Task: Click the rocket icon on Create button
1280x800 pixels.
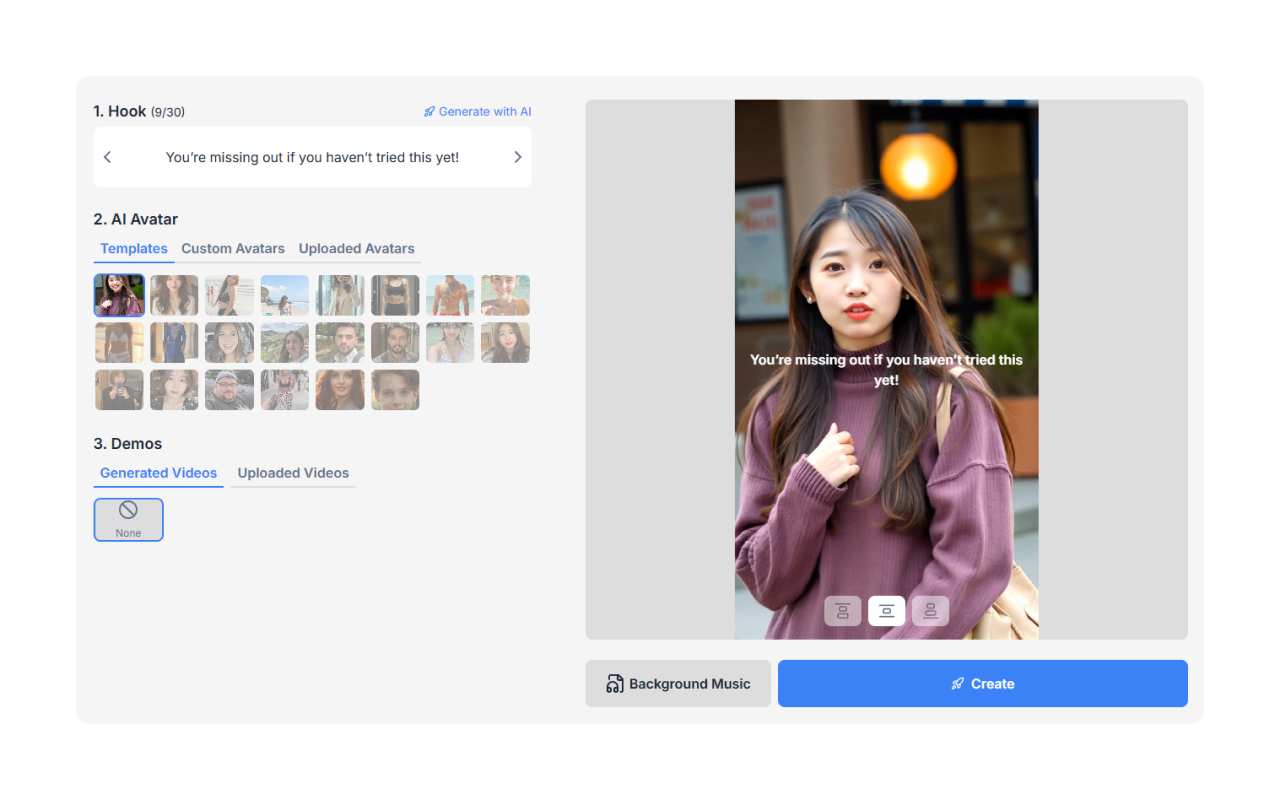Action: 958,684
